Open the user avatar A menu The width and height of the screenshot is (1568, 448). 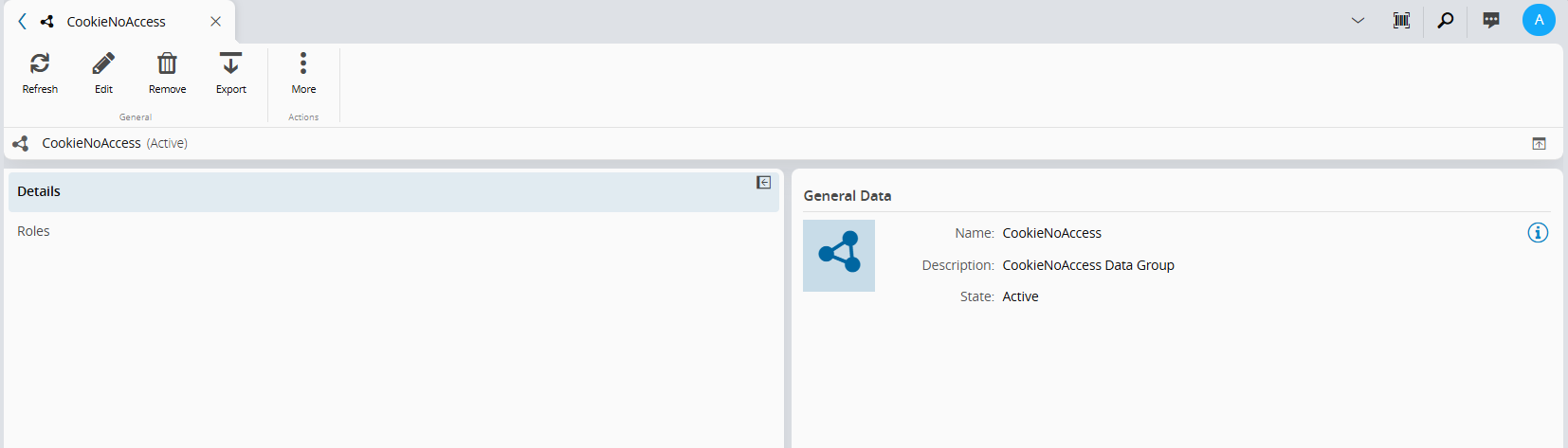point(1539,20)
